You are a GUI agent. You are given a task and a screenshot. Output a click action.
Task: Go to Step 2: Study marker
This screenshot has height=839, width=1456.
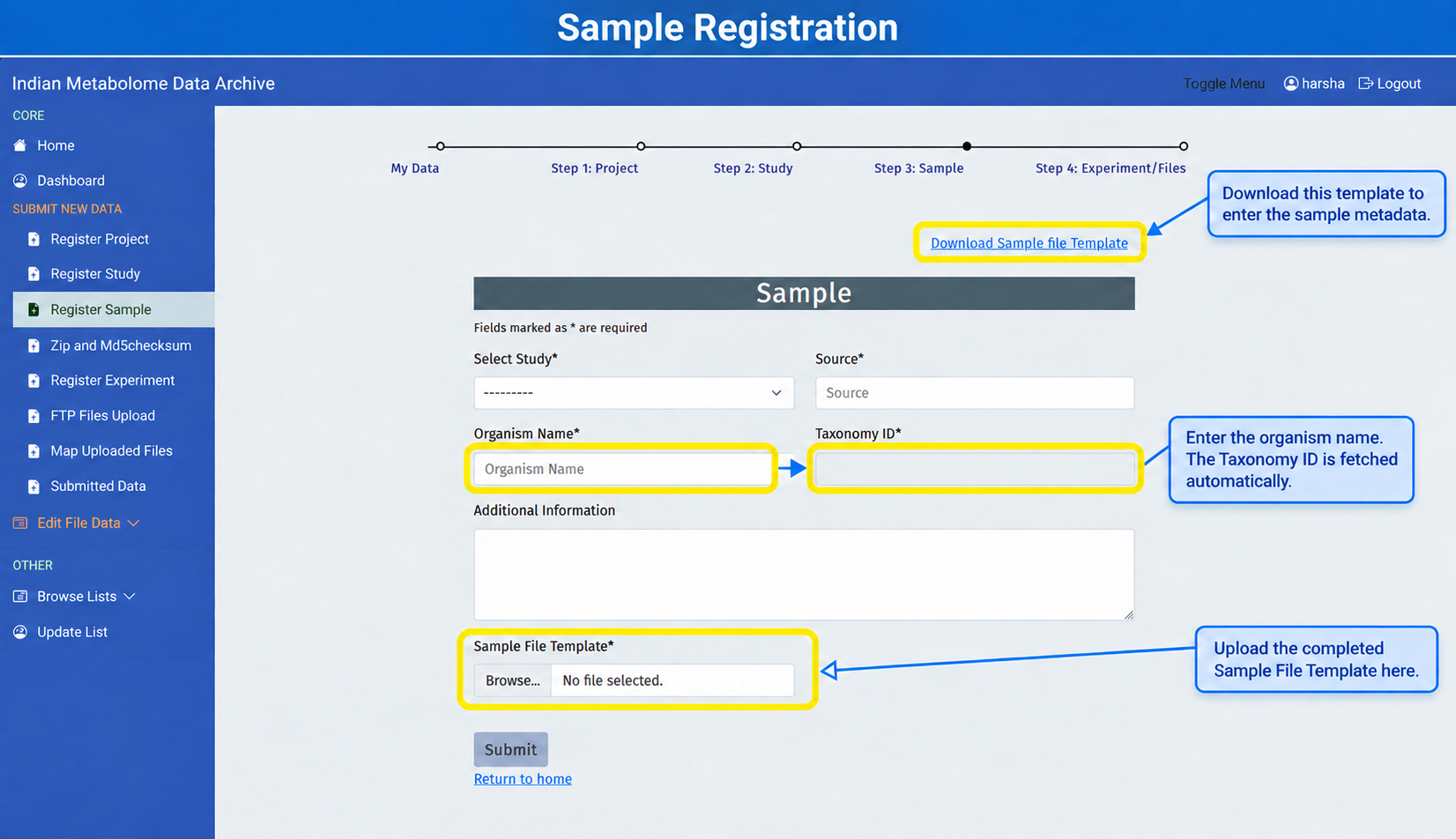(797, 146)
